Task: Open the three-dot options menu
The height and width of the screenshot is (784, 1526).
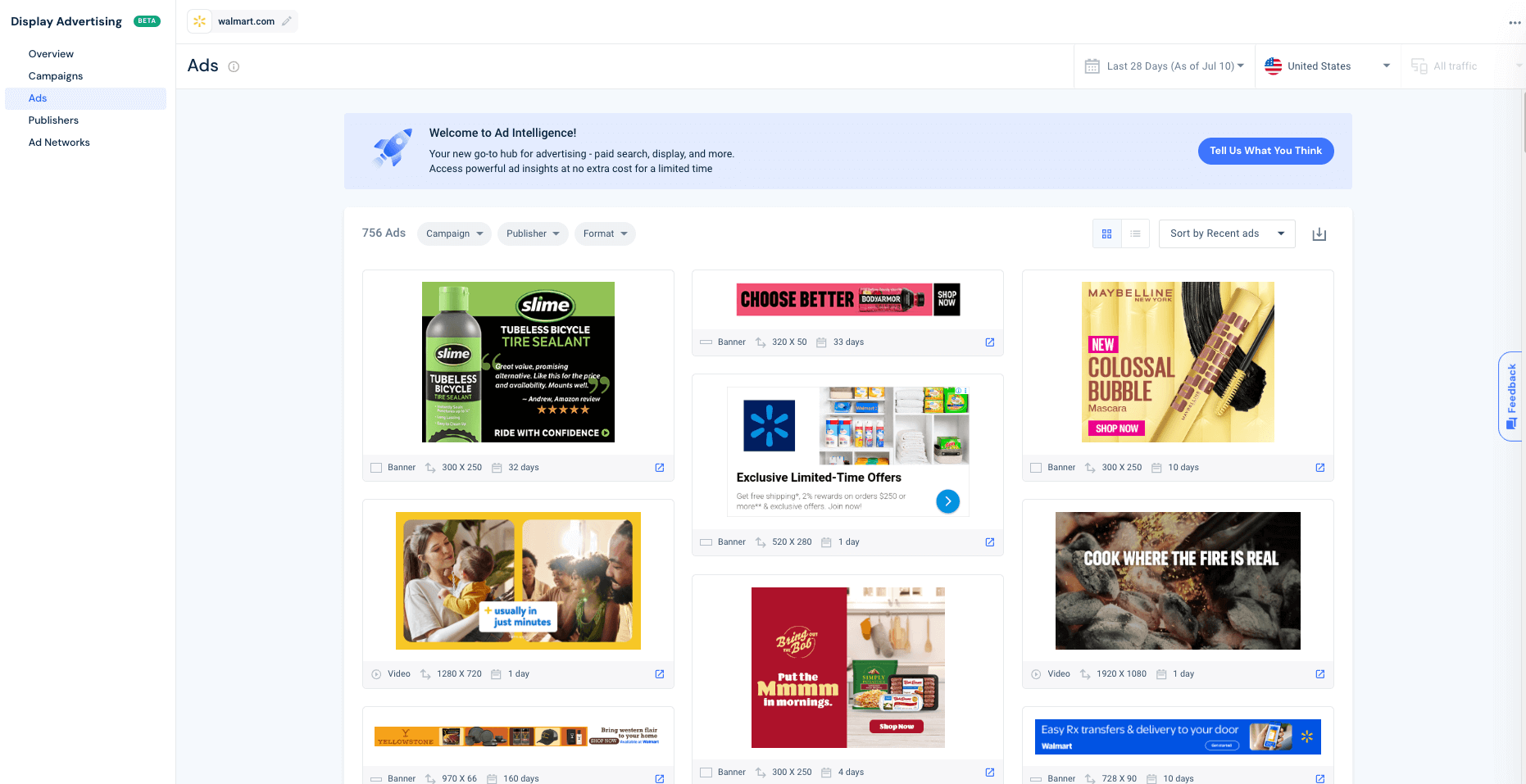Action: click(1513, 23)
